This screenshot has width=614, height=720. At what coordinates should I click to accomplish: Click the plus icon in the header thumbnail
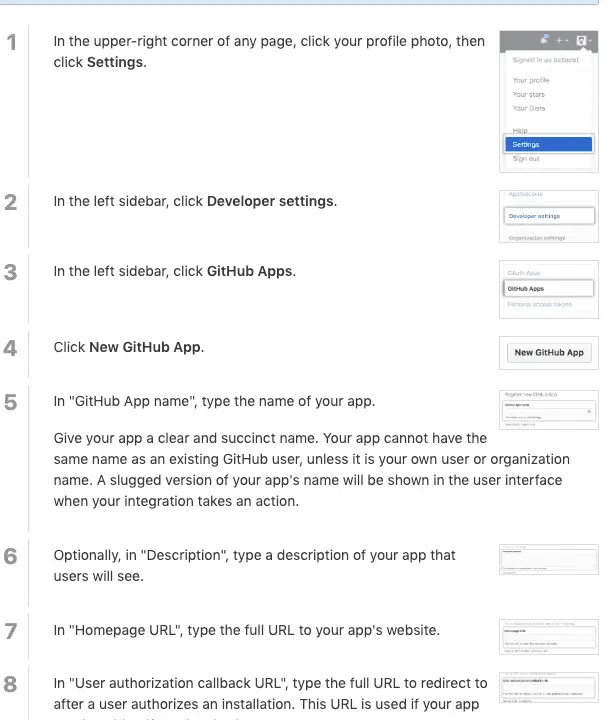click(x=559, y=41)
